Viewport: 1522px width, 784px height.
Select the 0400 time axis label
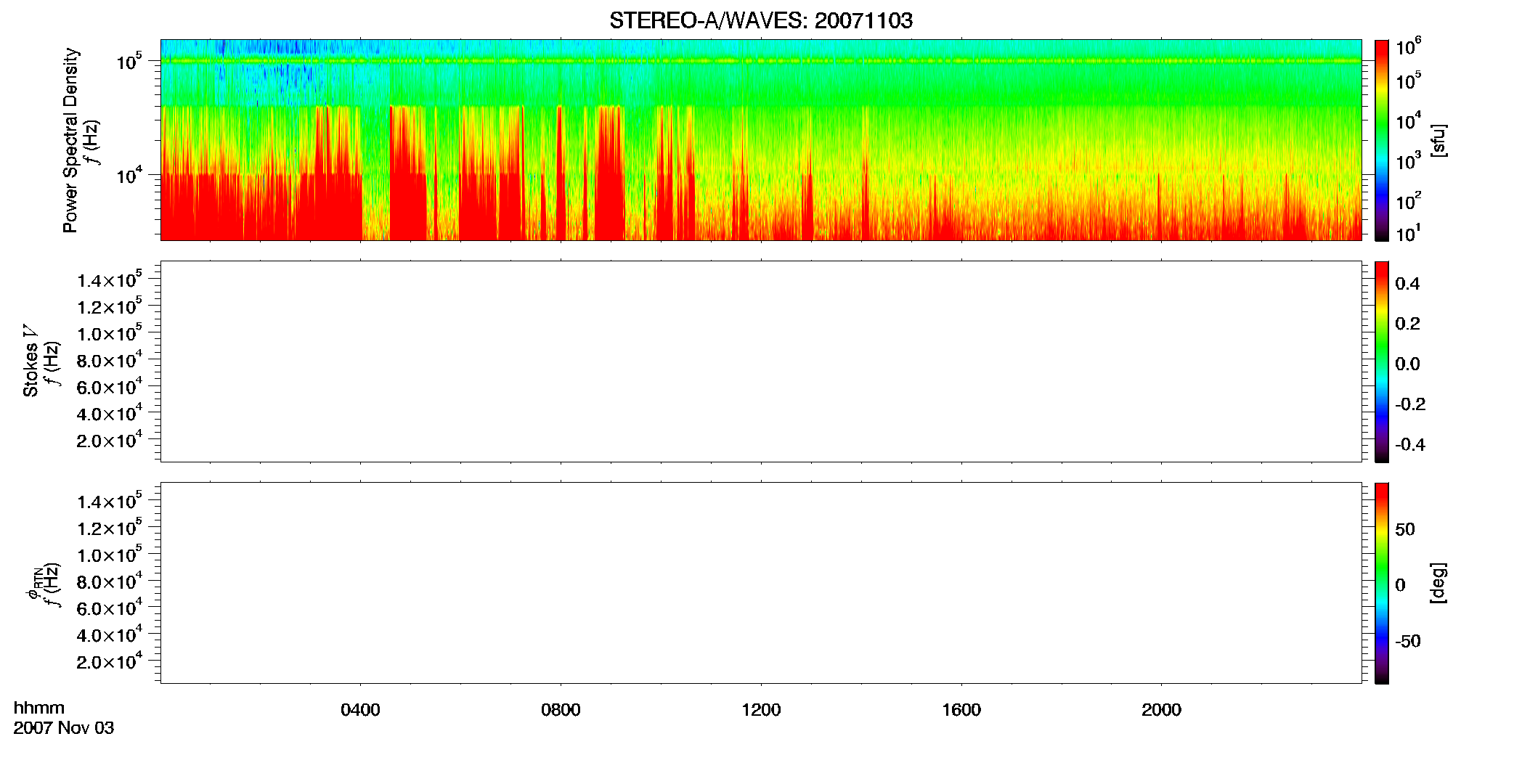point(360,710)
